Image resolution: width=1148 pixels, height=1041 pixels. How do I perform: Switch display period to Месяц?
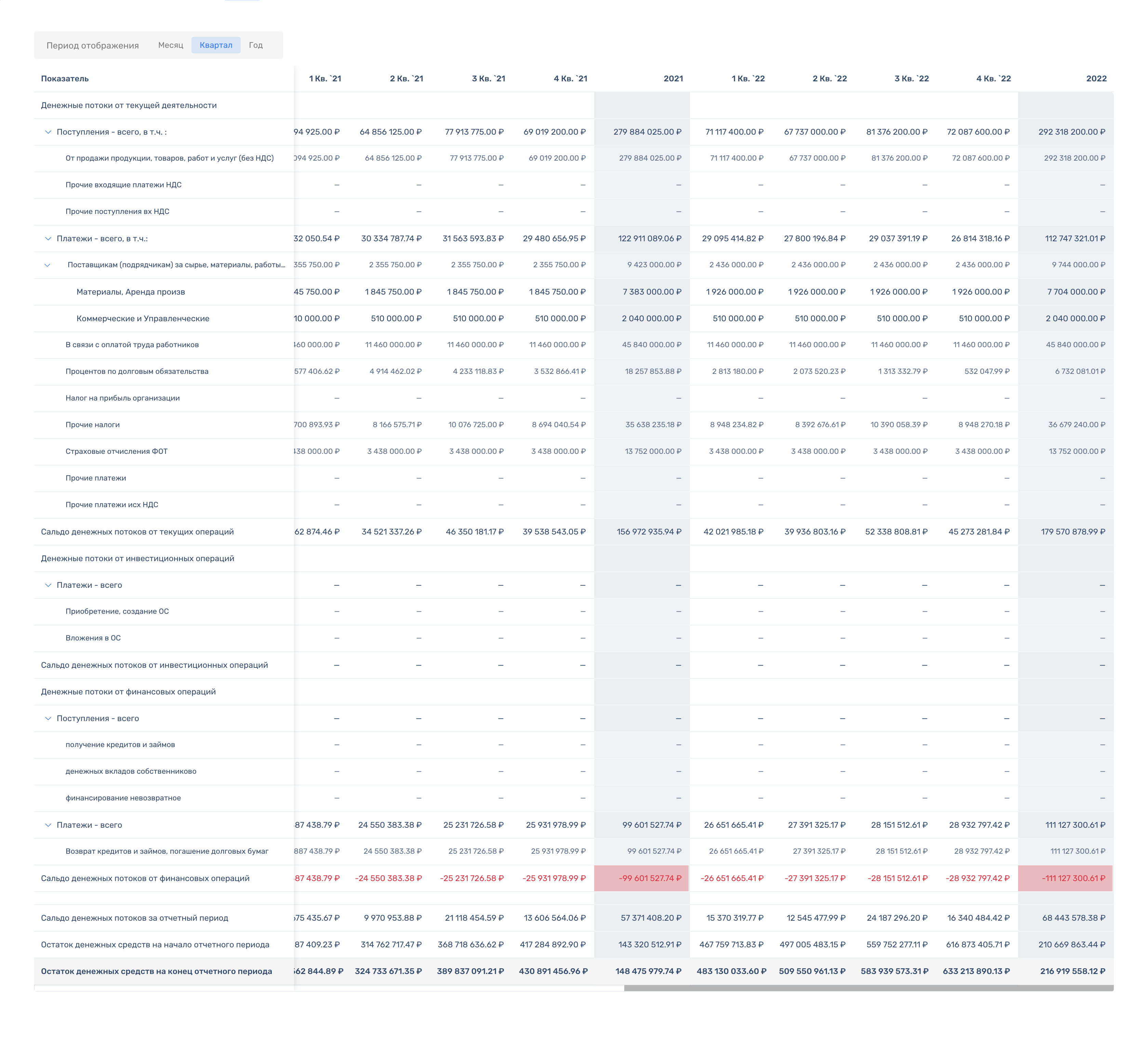coord(170,45)
